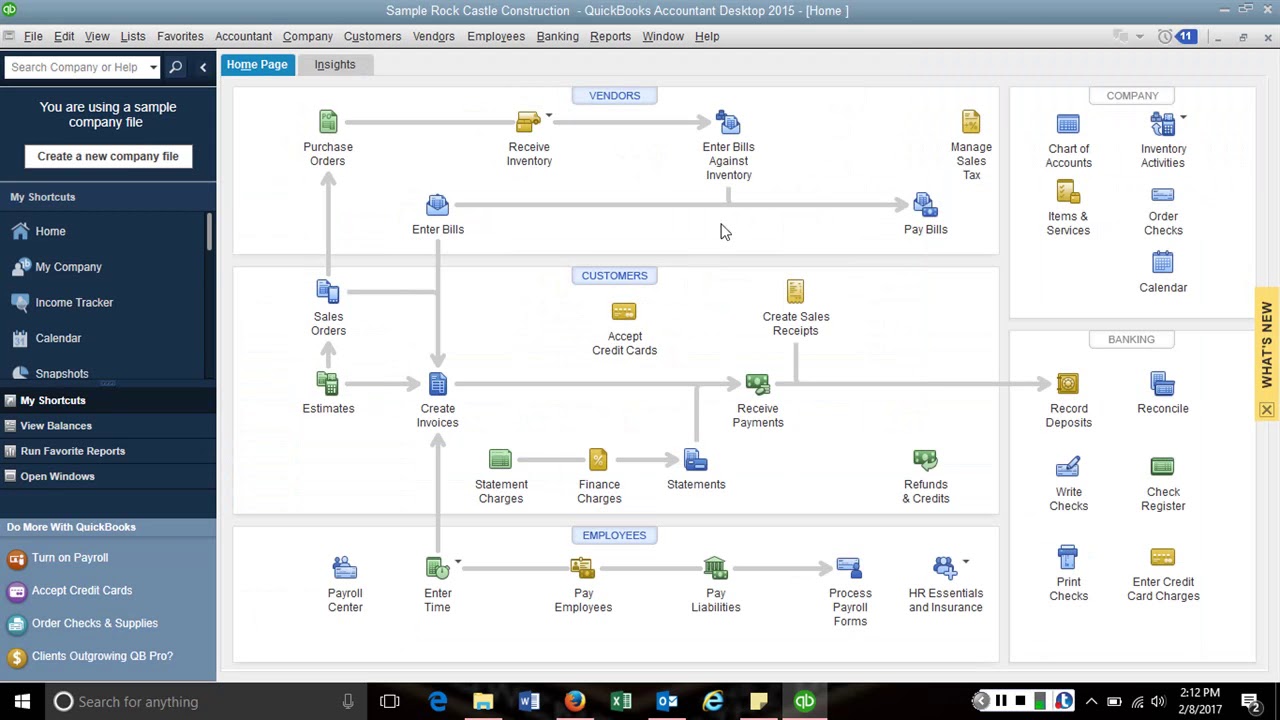Open View Balances section
Screen dimensions: 1280x720
(108, 426)
